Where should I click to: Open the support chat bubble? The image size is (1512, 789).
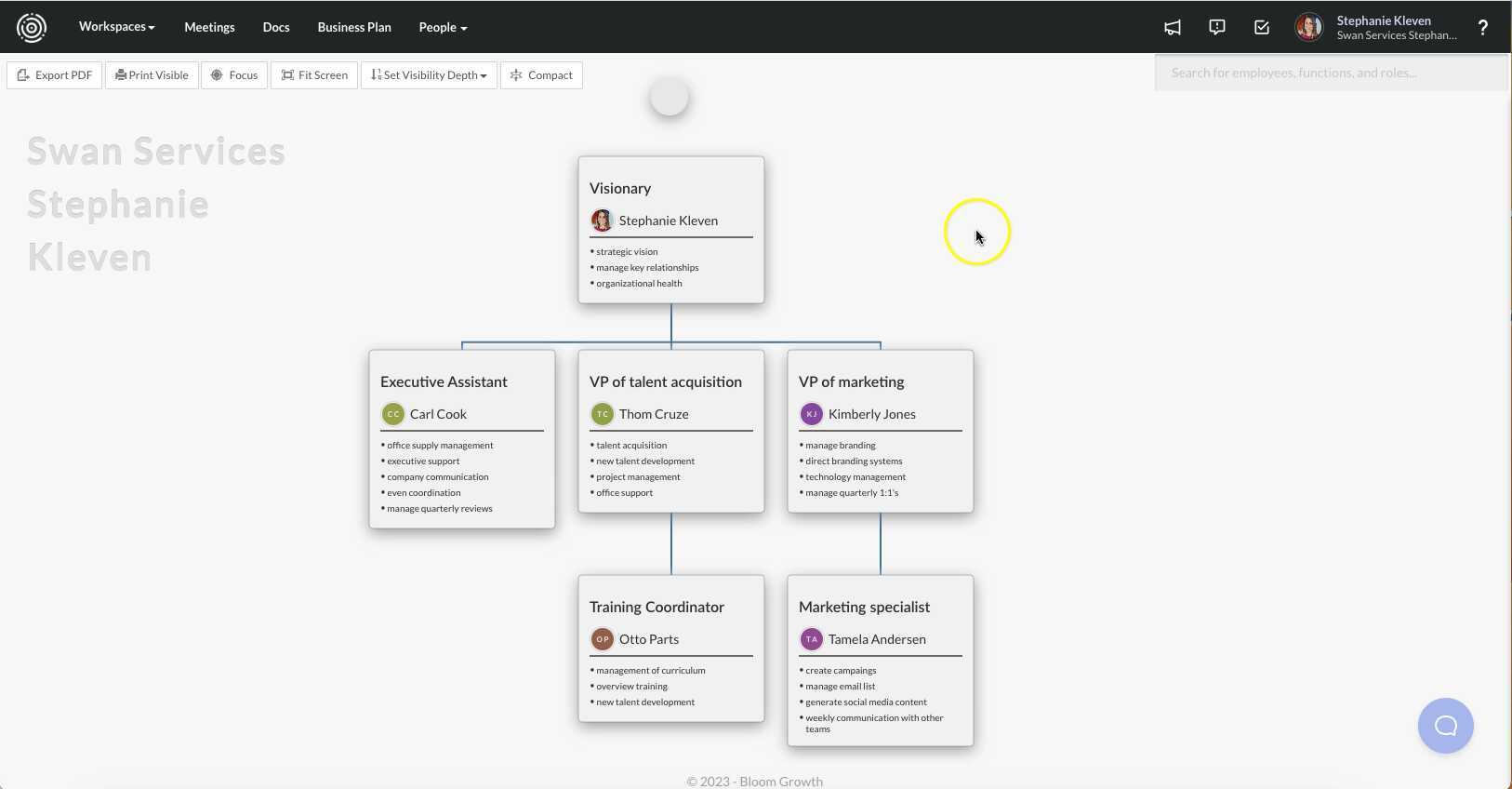pyautogui.click(x=1445, y=726)
